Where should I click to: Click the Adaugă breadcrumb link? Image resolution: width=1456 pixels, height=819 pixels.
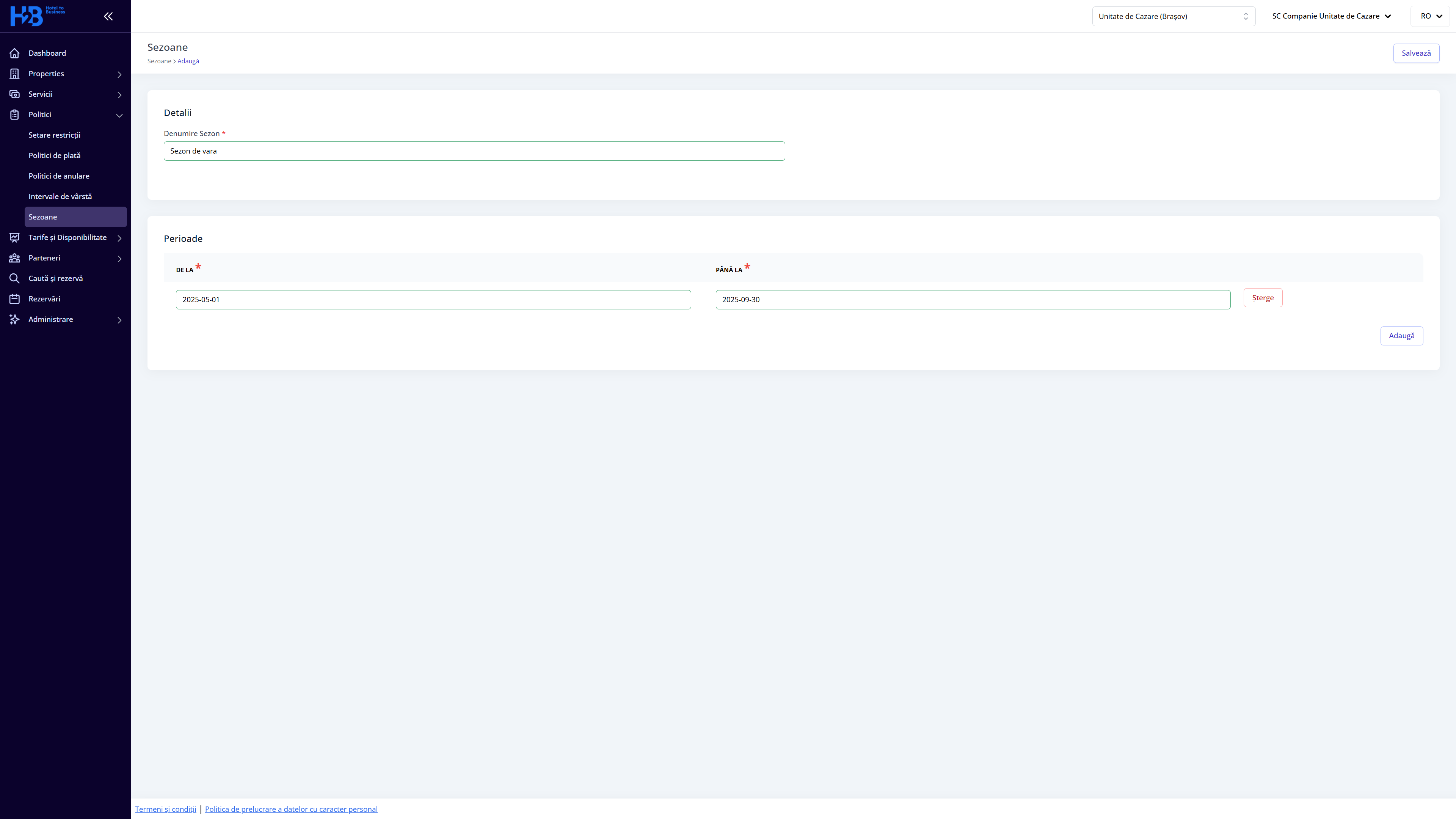188,61
